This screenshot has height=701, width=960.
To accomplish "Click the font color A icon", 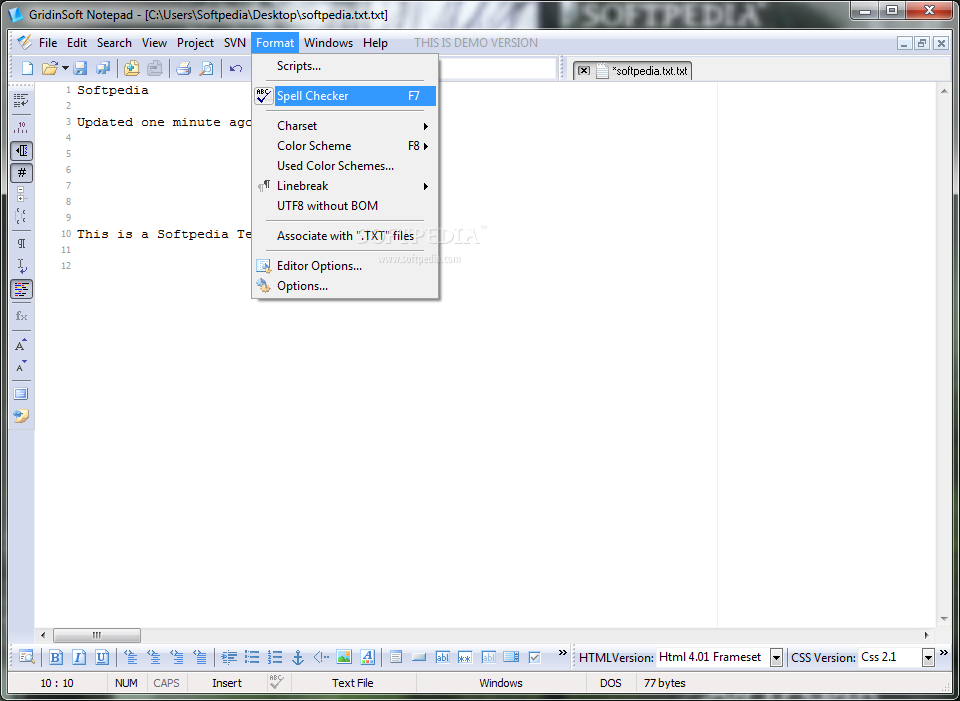I will tap(367, 658).
